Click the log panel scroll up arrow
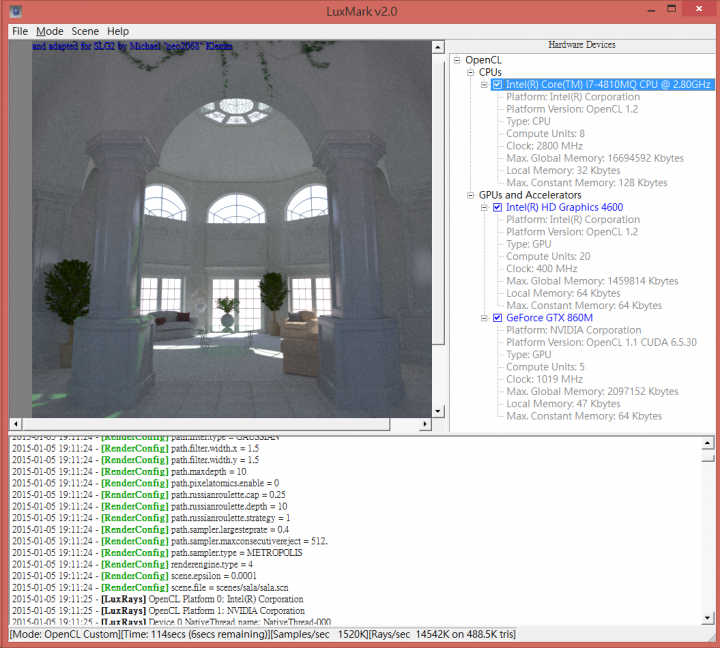The image size is (720, 648). [x=708, y=443]
